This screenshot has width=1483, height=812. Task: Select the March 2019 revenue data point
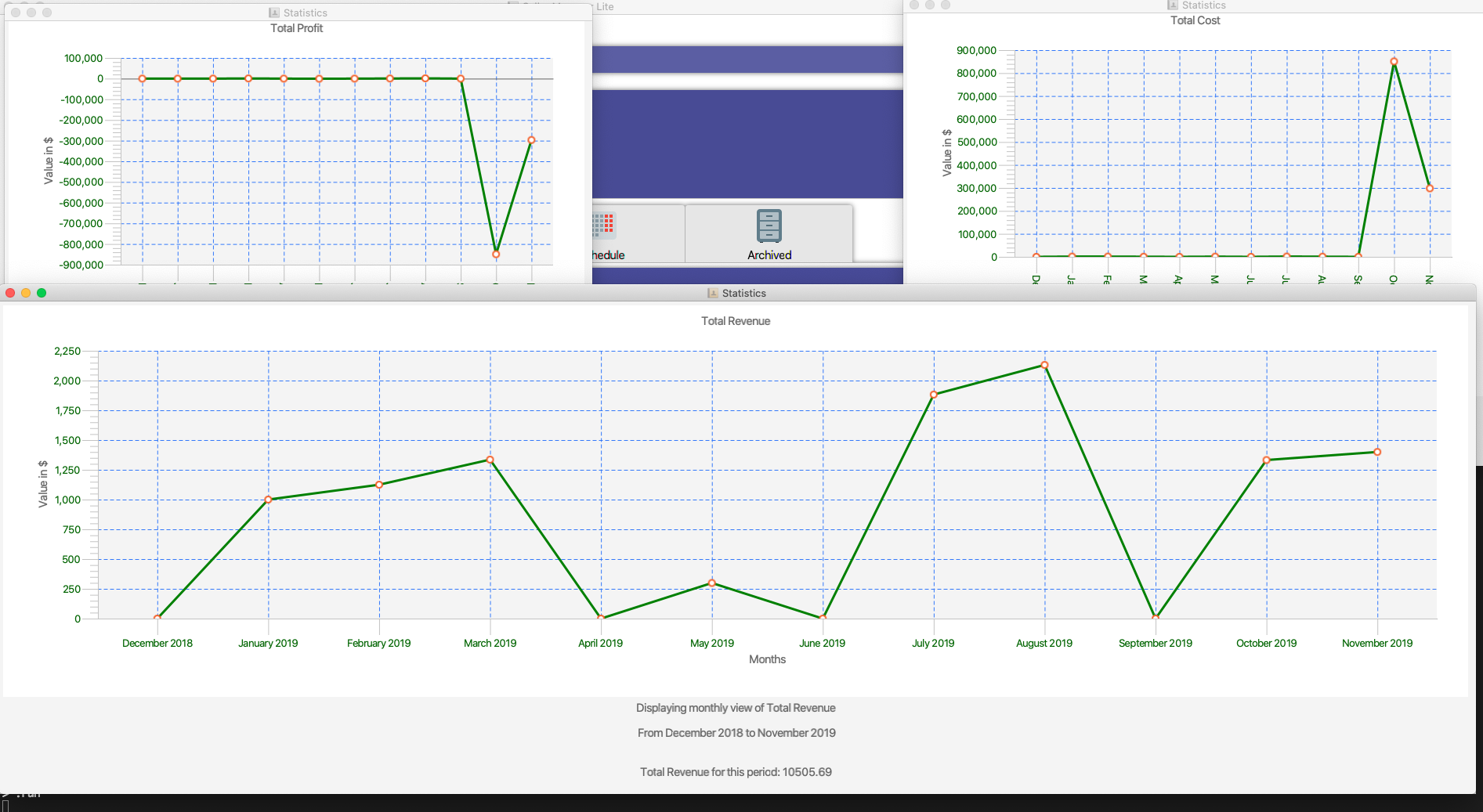click(490, 460)
